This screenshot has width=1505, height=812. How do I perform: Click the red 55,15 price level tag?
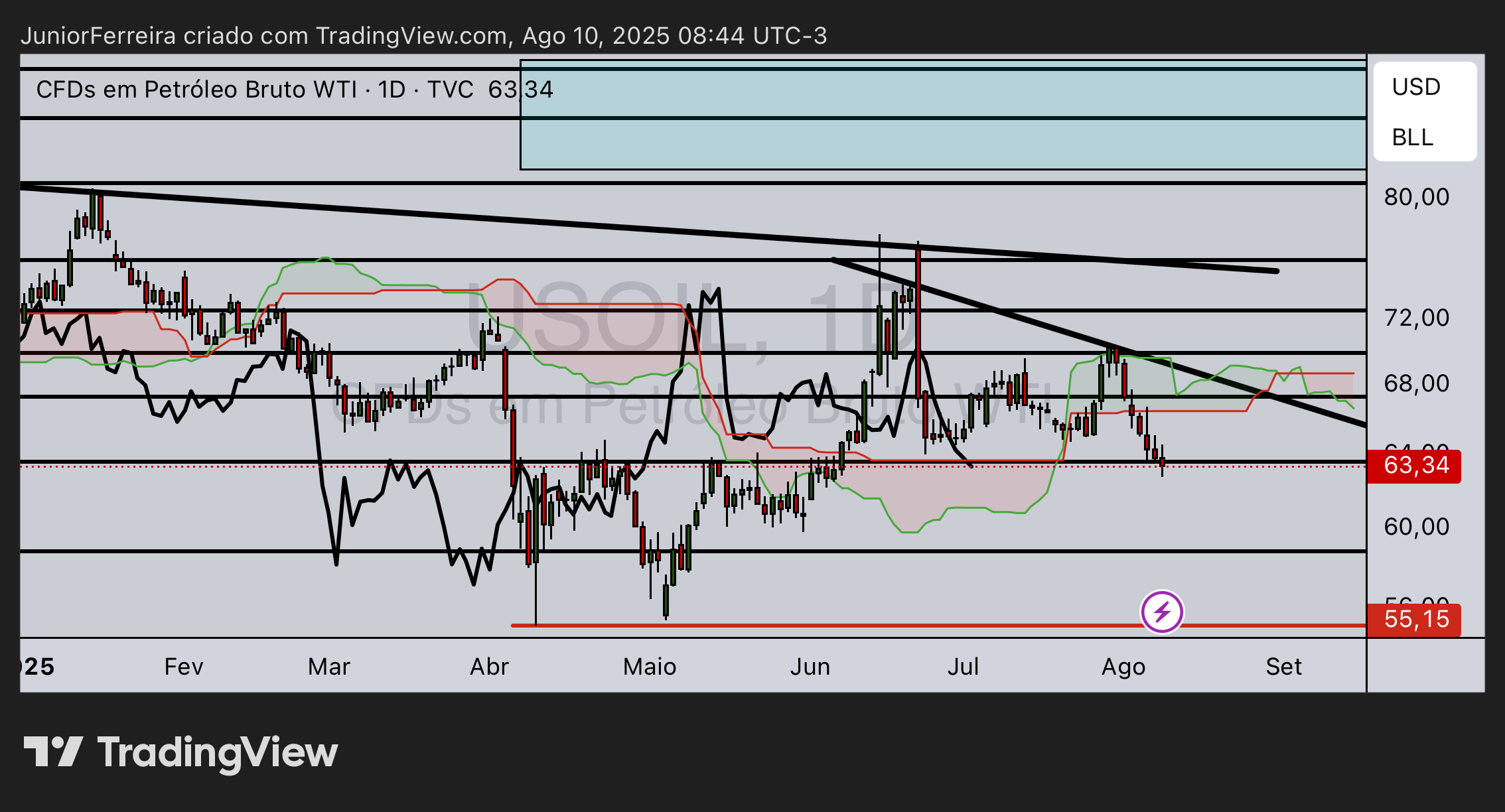pos(1414,620)
